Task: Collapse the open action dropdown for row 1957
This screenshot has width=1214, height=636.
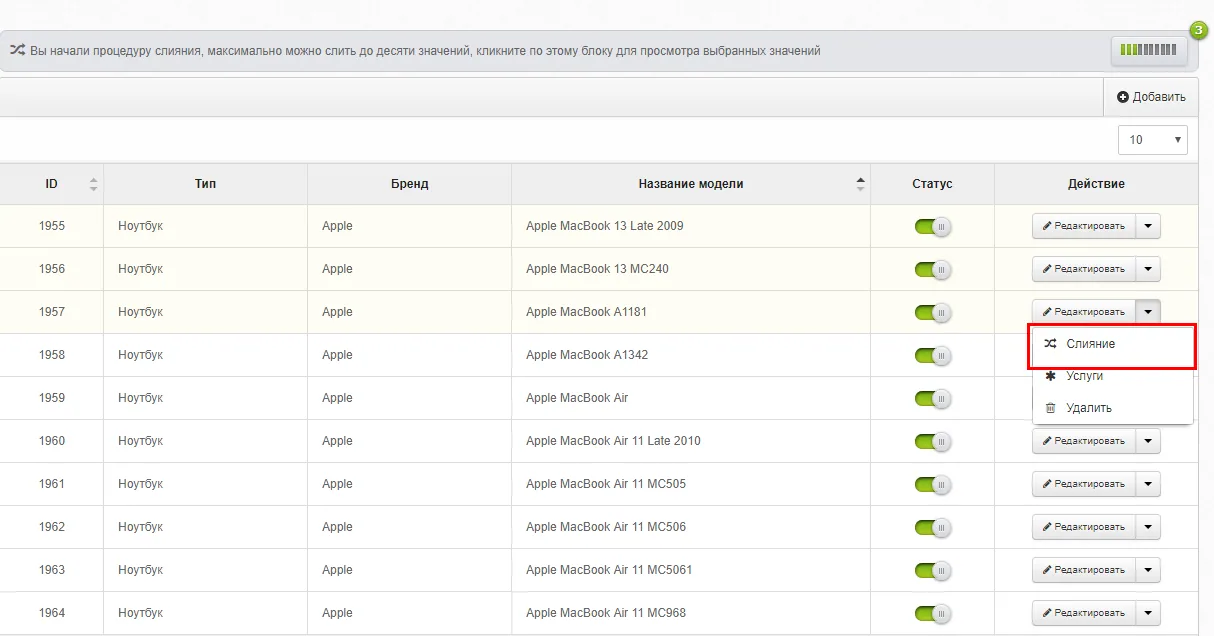Action: tap(1148, 312)
